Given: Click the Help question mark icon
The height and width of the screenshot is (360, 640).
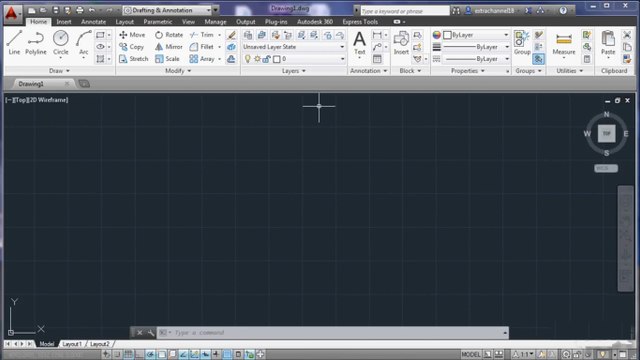Looking at the screenshot, I should (x=563, y=11).
